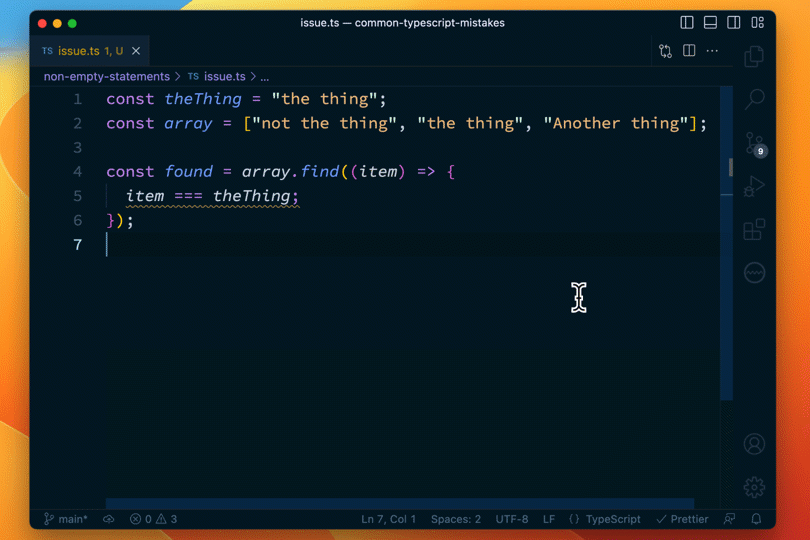Select the issue.ts editor tab

[x=82, y=51]
